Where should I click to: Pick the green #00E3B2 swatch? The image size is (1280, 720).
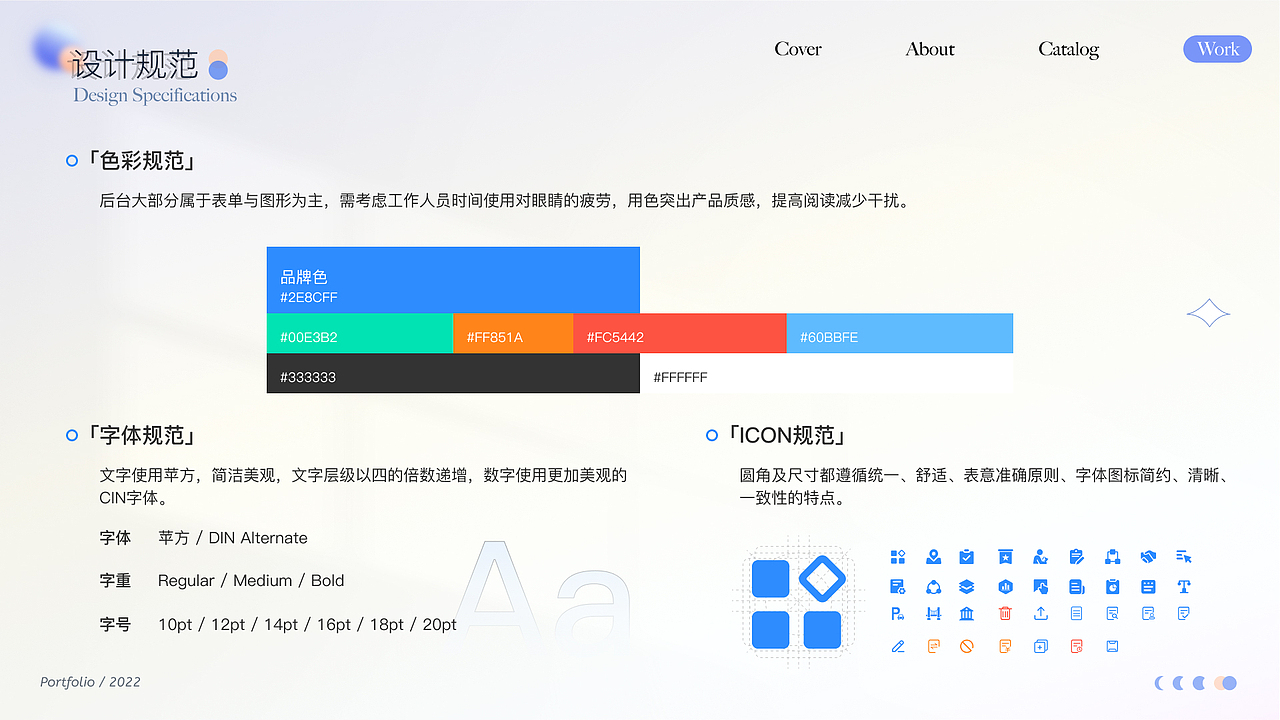[360, 333]
